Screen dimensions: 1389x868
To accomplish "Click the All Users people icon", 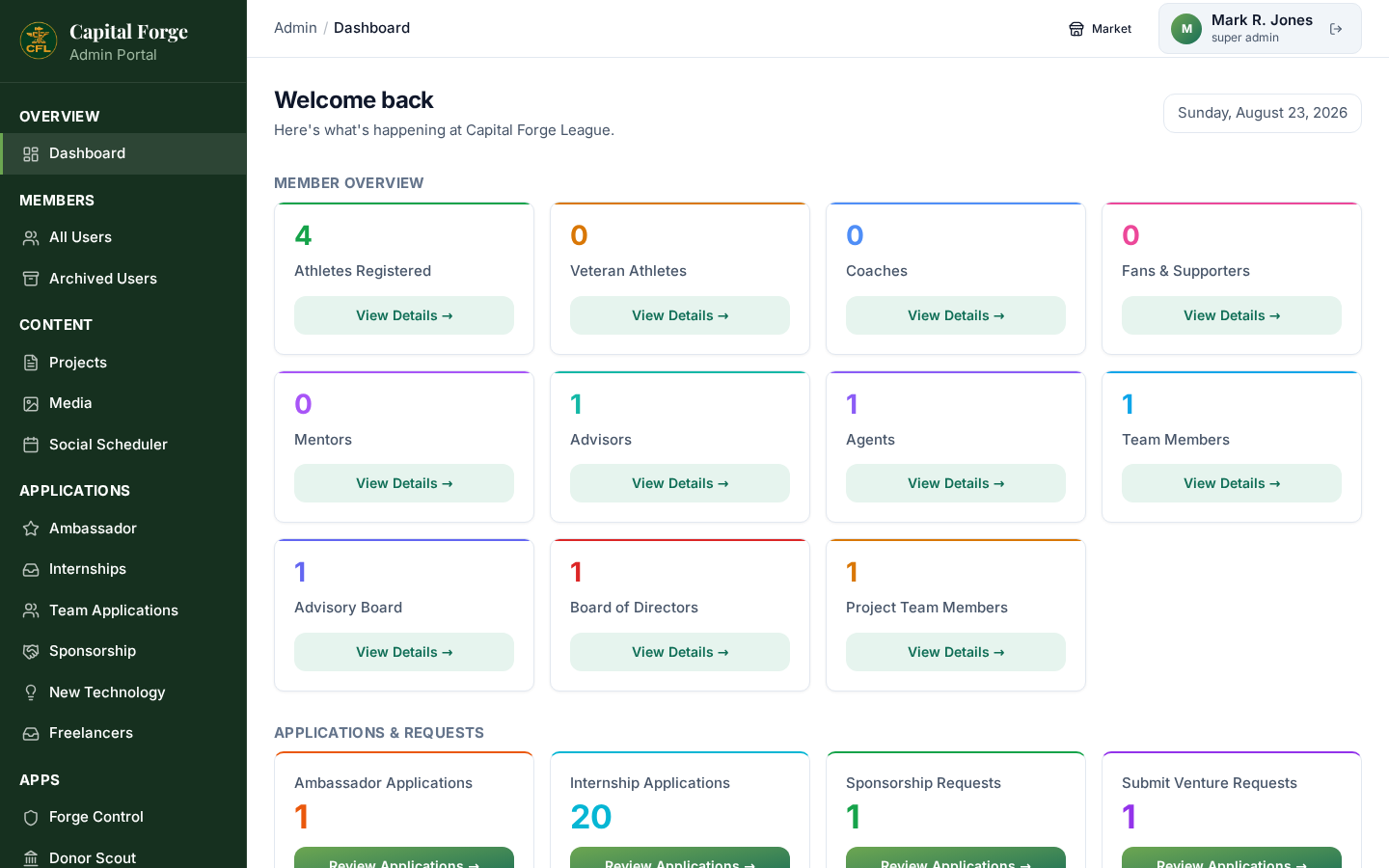I will (x=31, y=238).
